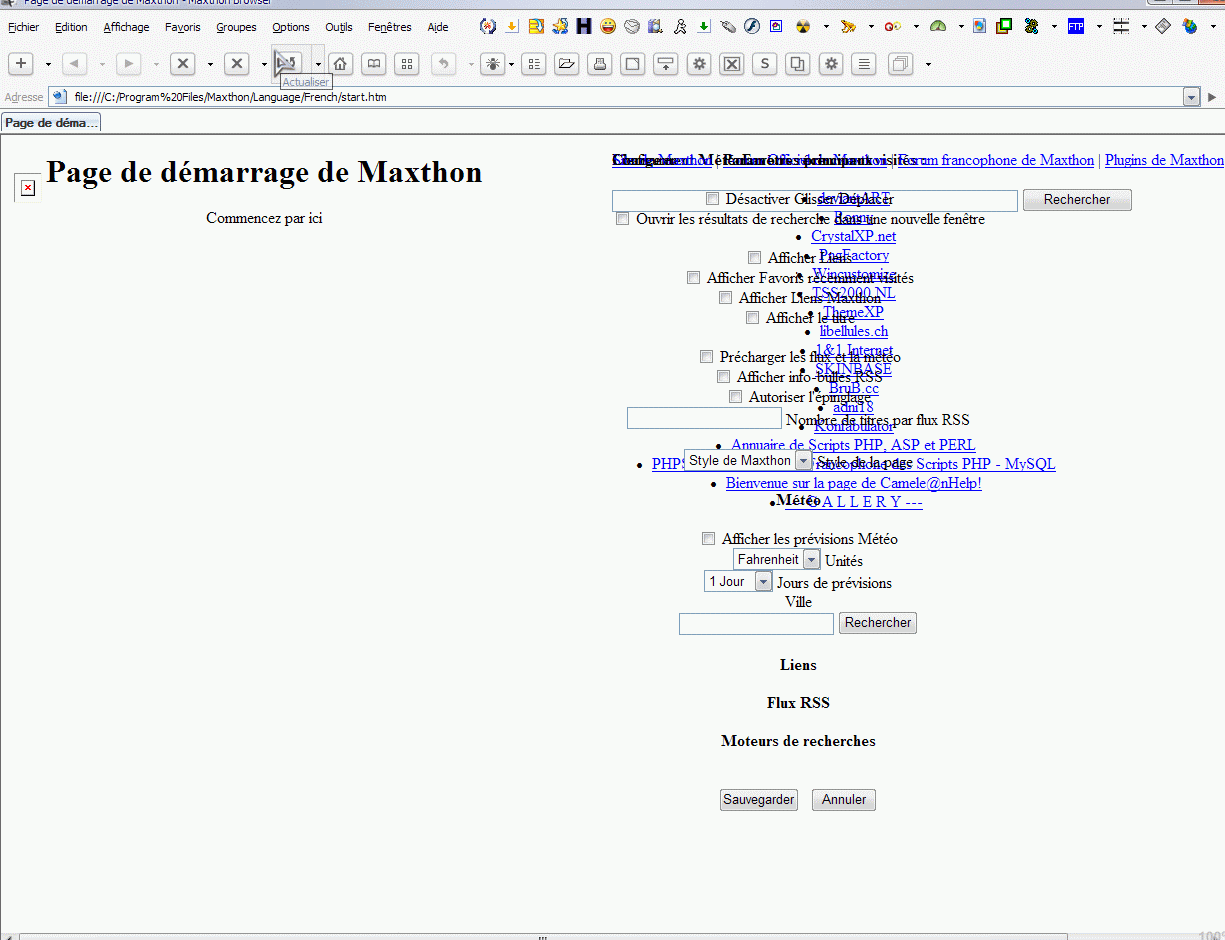Click the open-folder toolbar icon

click(566, 64)
